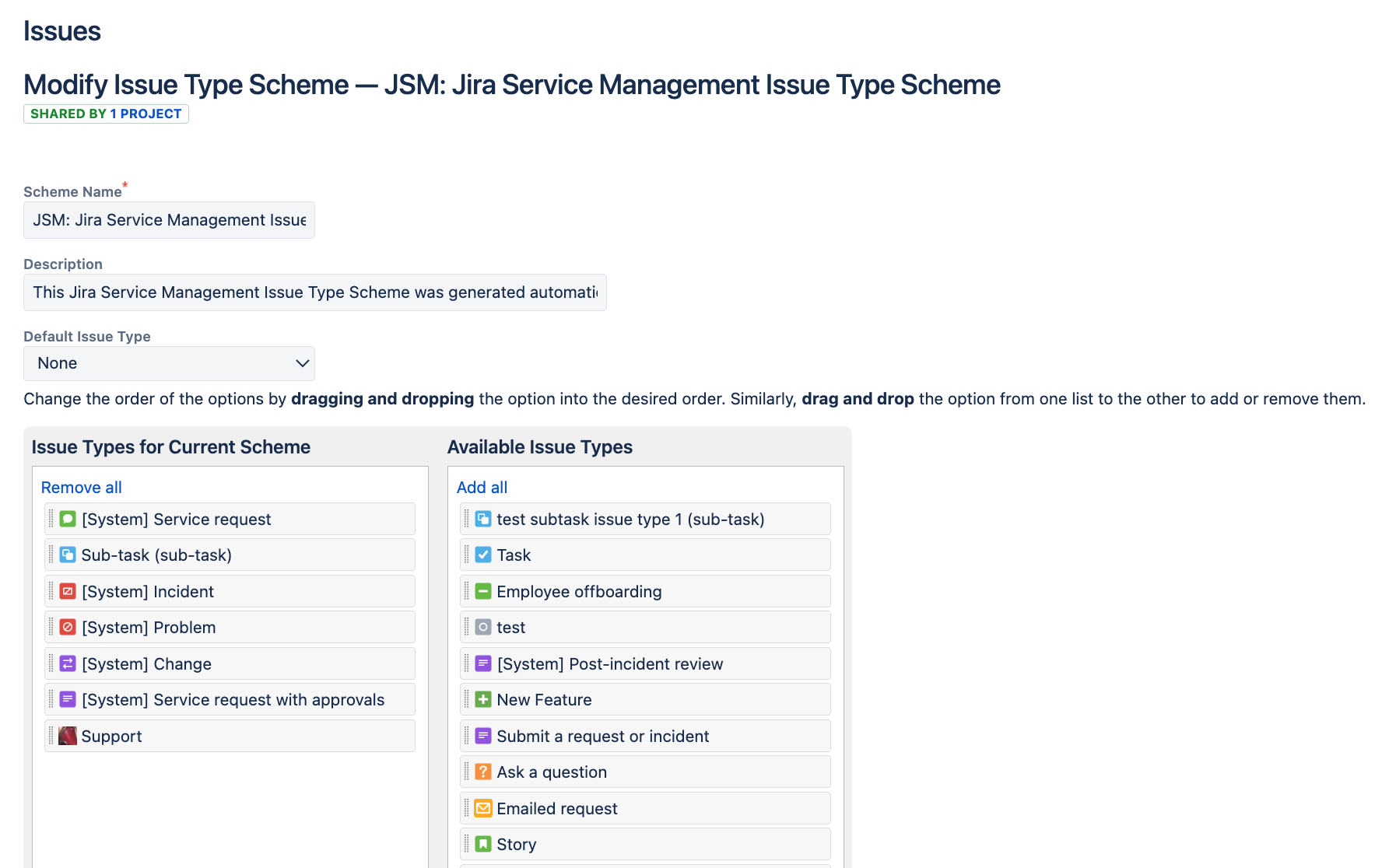Click the Sub-task (sub-task) blue icon
Image resolution: width=1382 pixels, height=868 pixels.
pyautogui.click(x=68, y=555)
